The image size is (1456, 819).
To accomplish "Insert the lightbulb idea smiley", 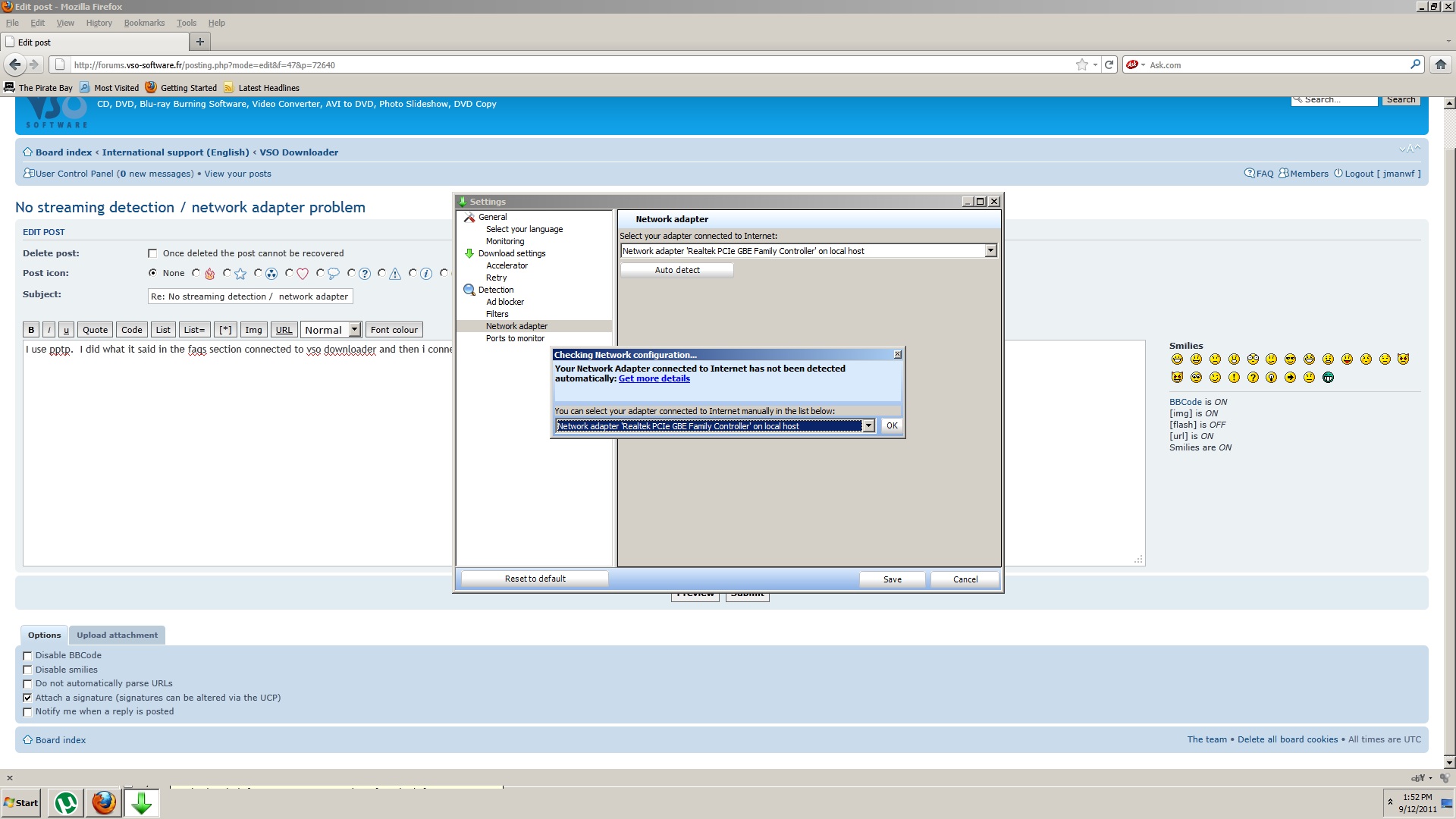I will click(x=1272, y=377).
